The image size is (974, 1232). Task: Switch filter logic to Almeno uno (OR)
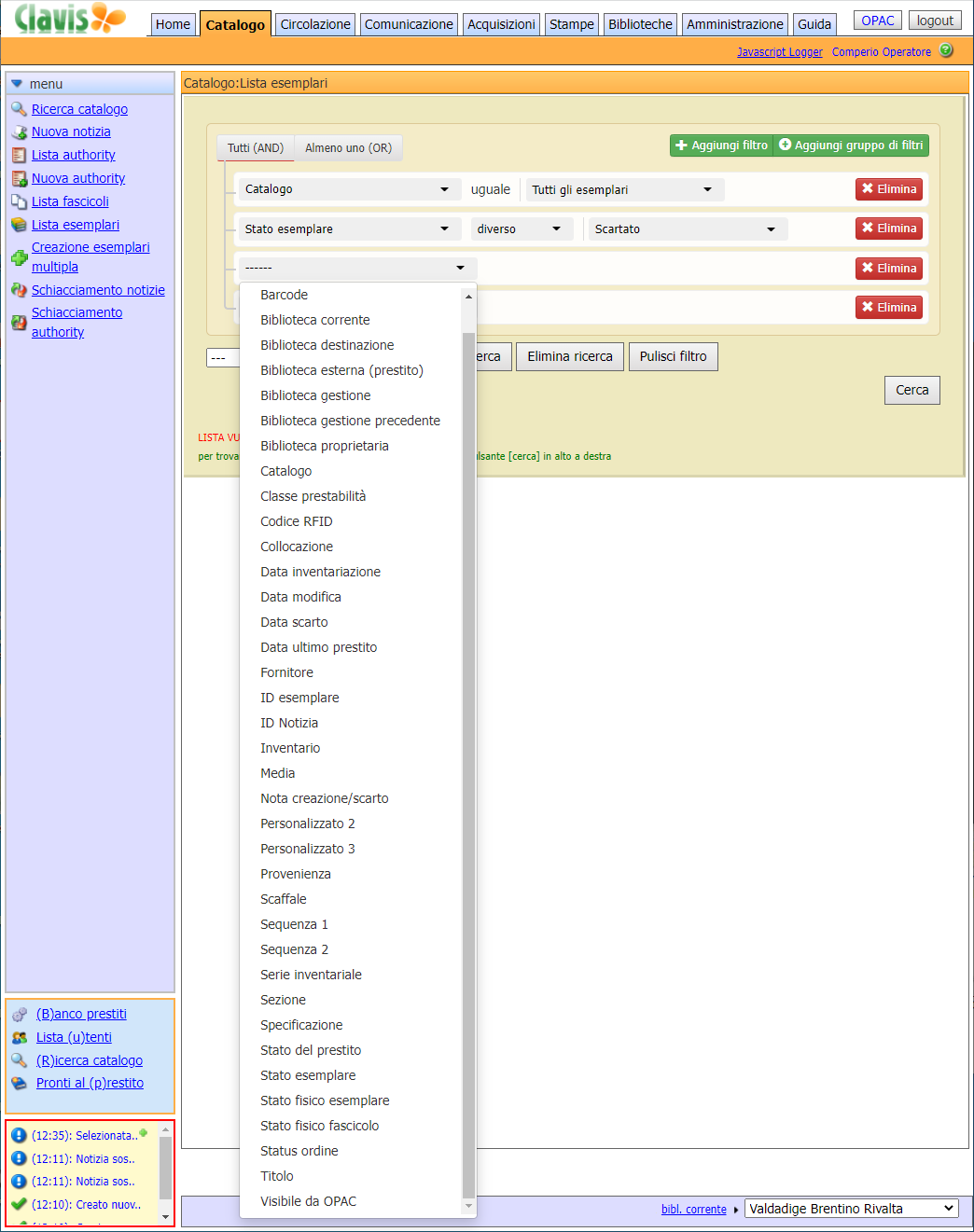pyautogui.click(x=348, y=148)
